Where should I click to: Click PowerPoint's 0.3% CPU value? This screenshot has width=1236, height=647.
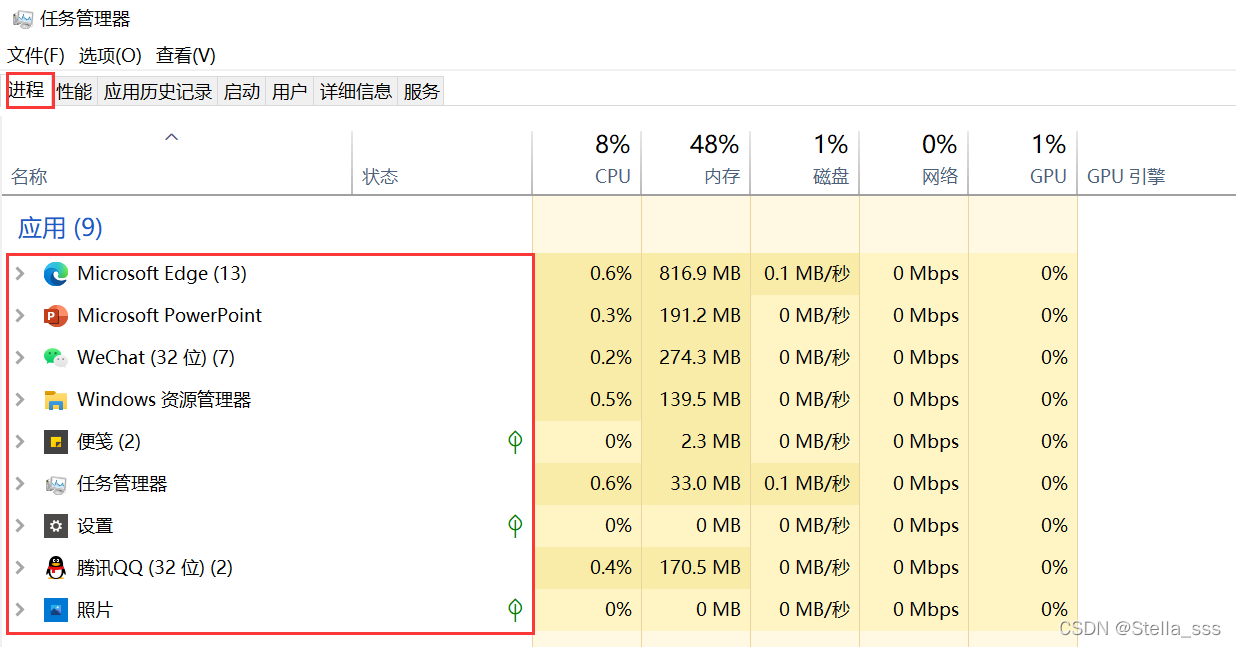(x=611, y=316)
